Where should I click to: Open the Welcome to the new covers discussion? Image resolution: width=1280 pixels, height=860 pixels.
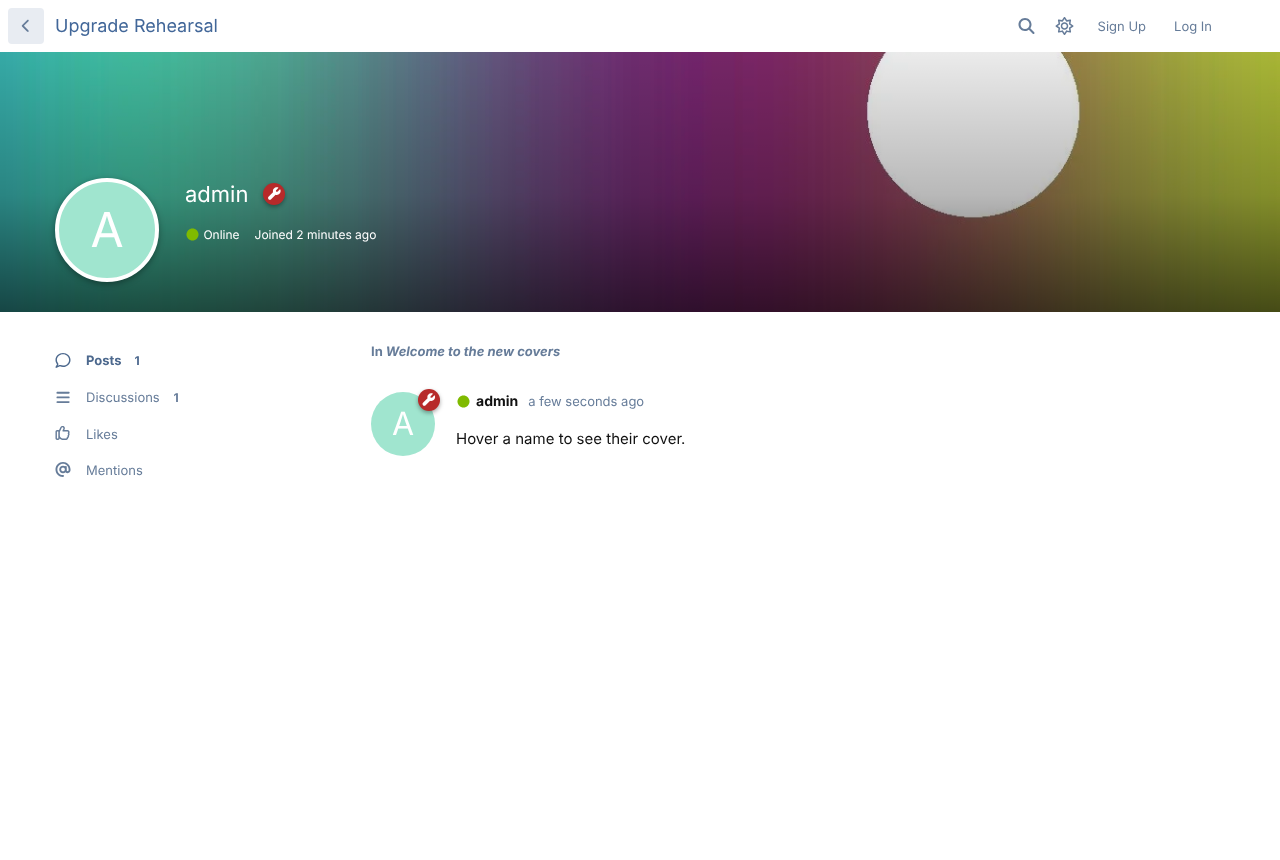tap(473, 352)
